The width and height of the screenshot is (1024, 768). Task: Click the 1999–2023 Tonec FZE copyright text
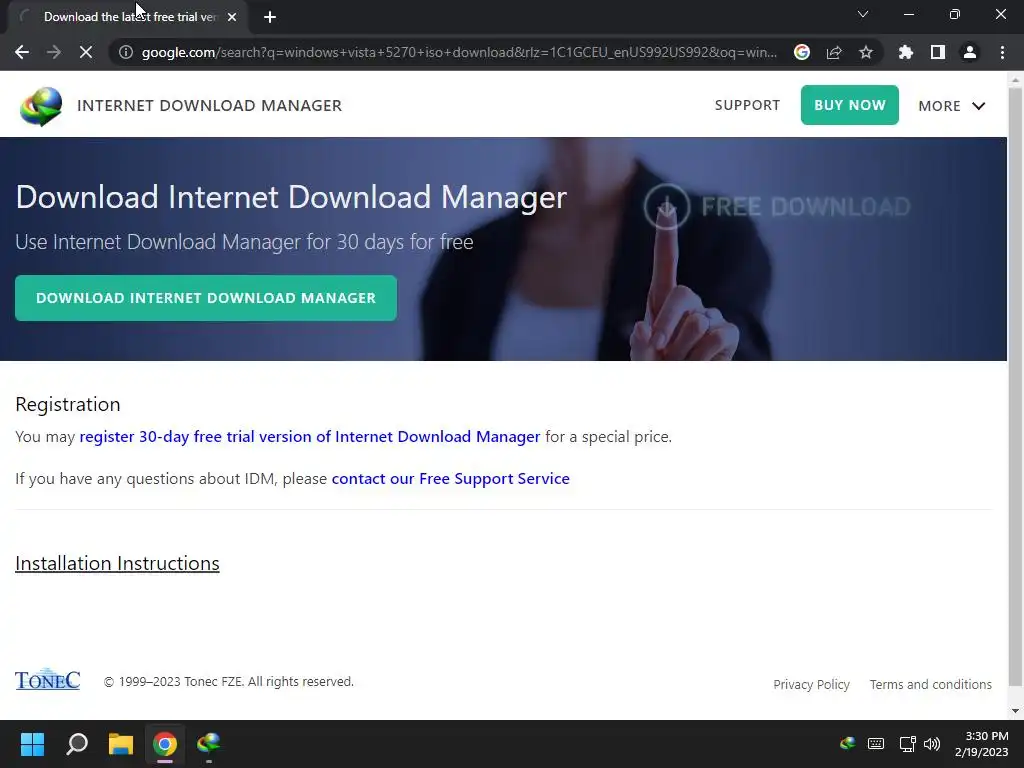229,682
